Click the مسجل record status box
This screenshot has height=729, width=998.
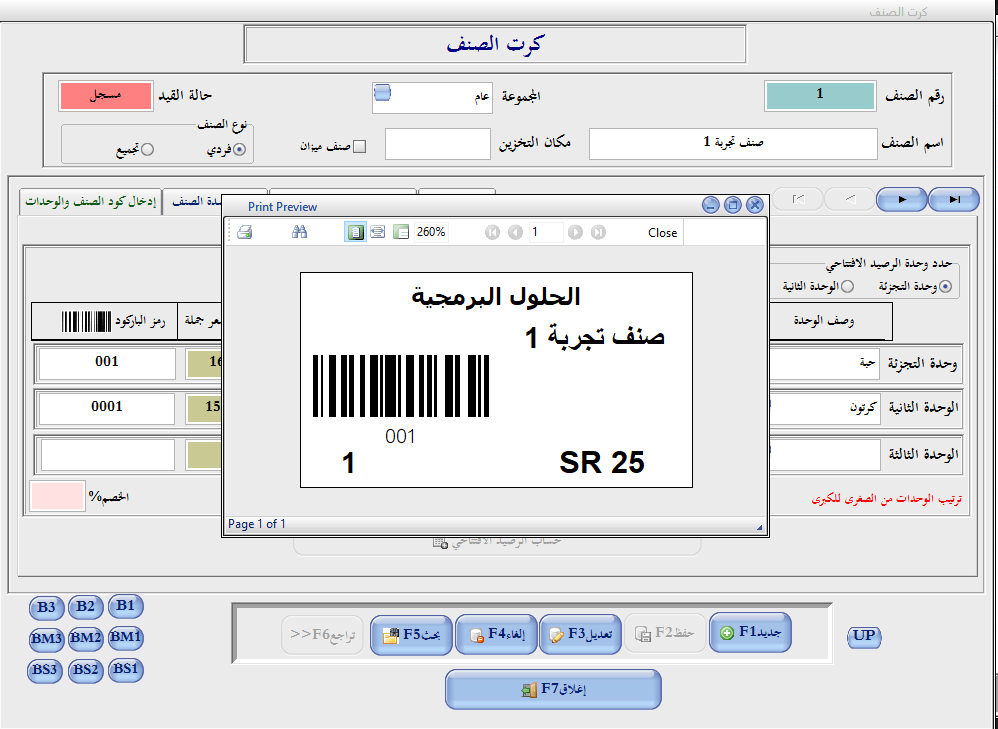click(x=106, y=96)
